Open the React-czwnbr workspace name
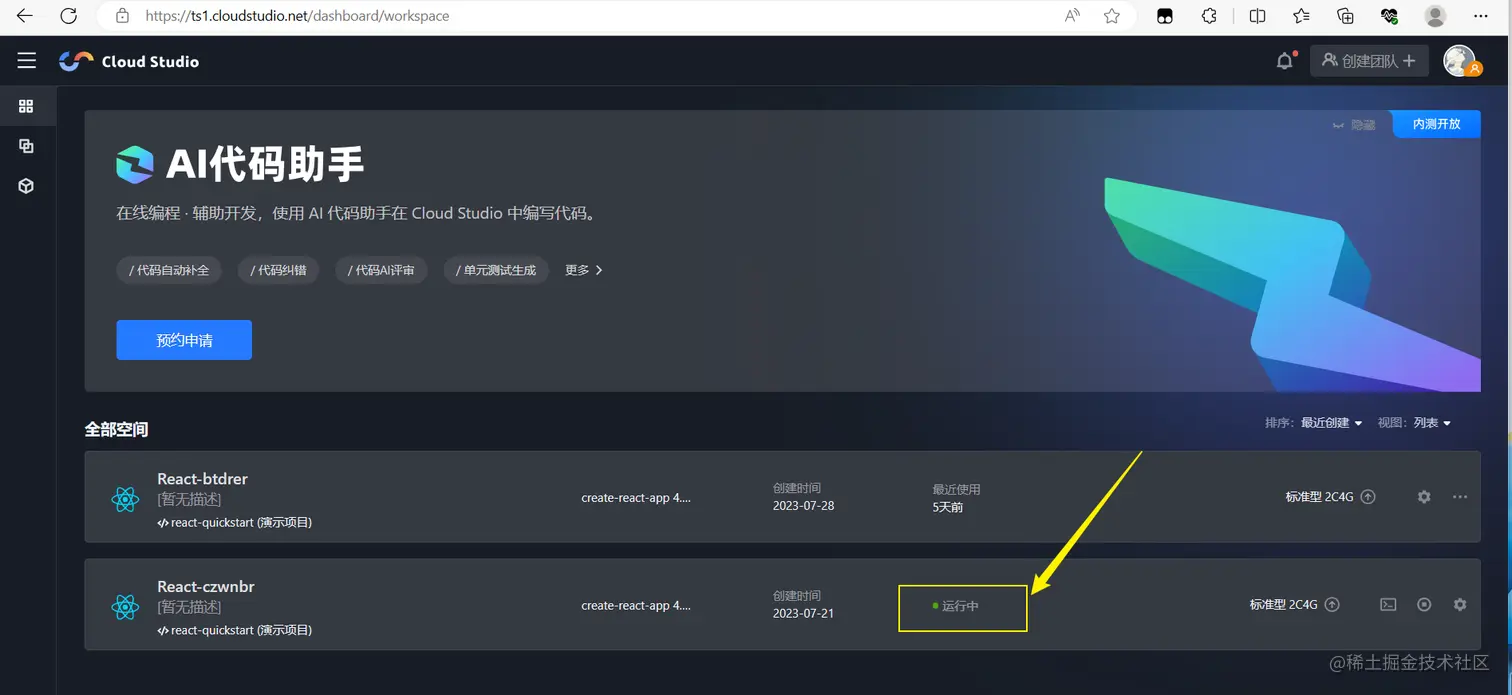This screenshot has height=695, width=1512. 206,587
